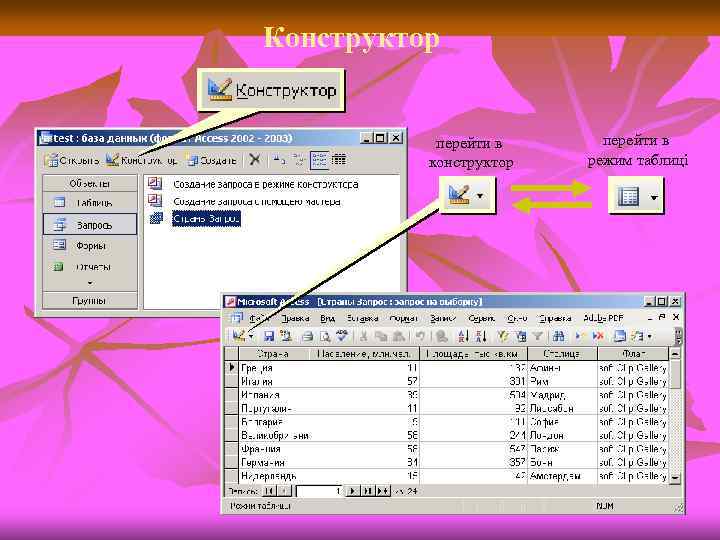The width and height of the screenshot is (720, 540).
Task: Click the black X delete icon in test window
Action: click(254, 160)
